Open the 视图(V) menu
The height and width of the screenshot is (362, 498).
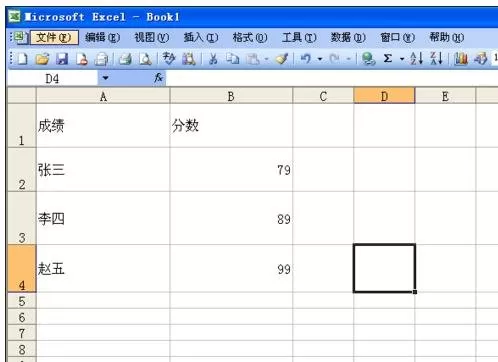coord(152,37)
